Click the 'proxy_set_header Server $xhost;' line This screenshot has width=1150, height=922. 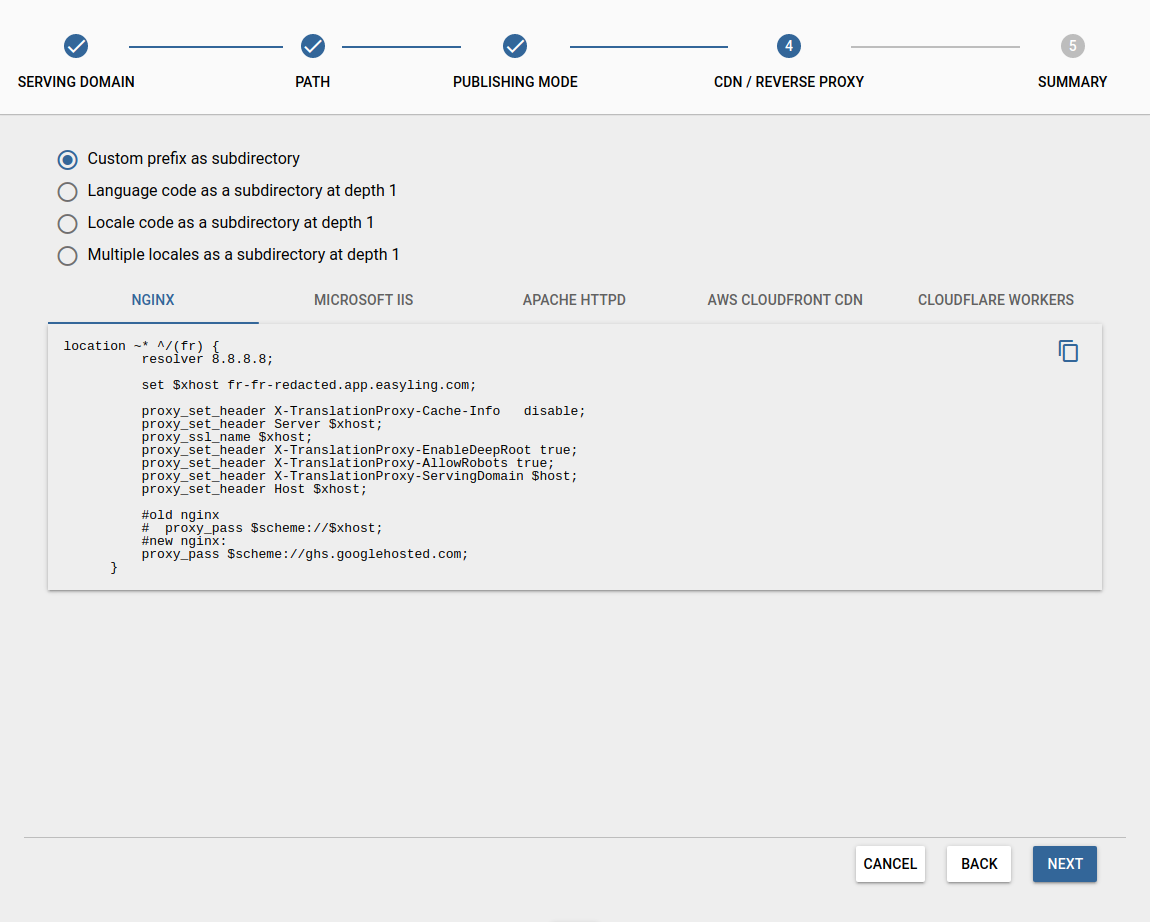[262, 424]
